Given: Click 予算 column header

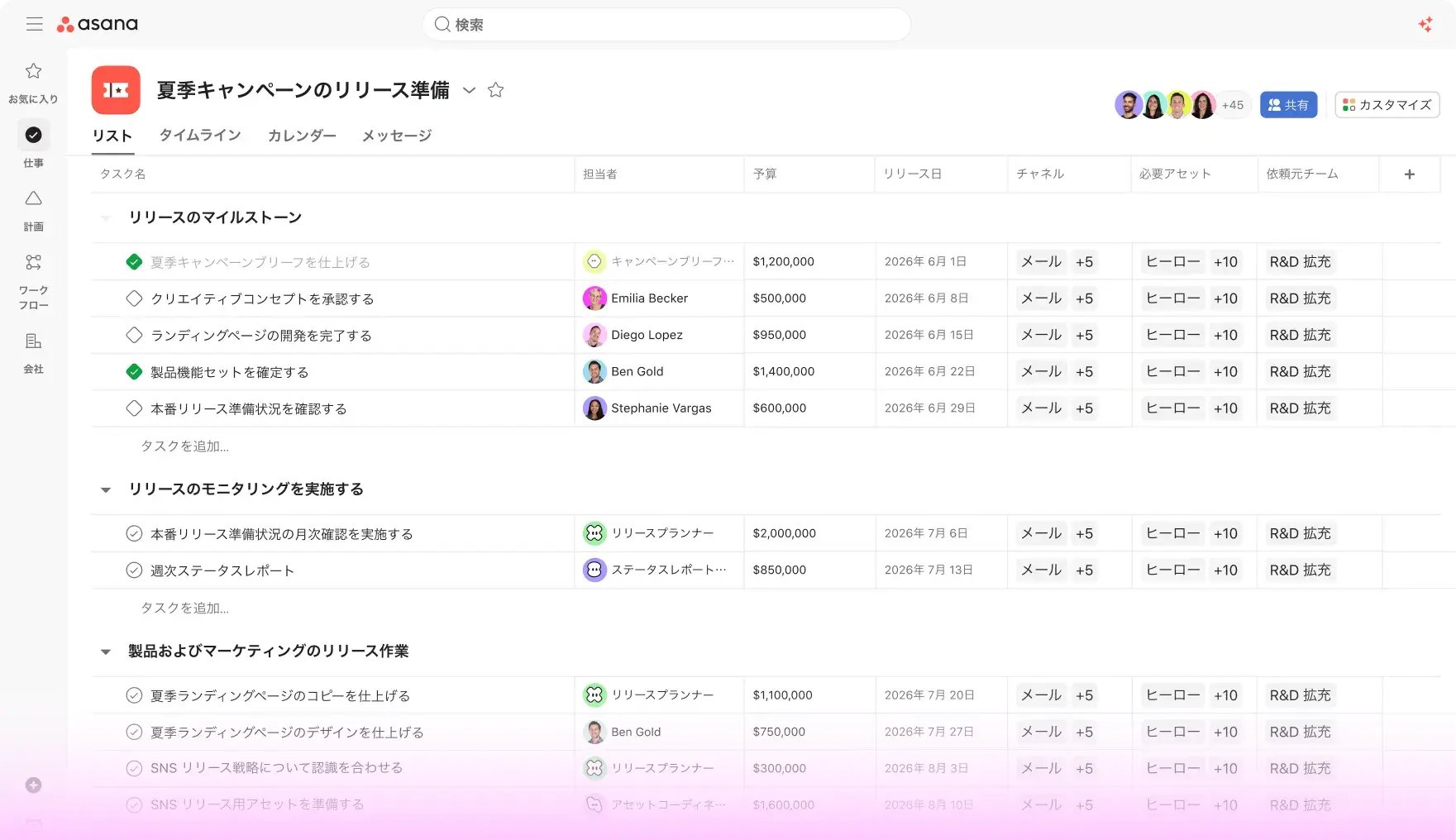Looking at the screenshot, I should (x=765, y=174).
